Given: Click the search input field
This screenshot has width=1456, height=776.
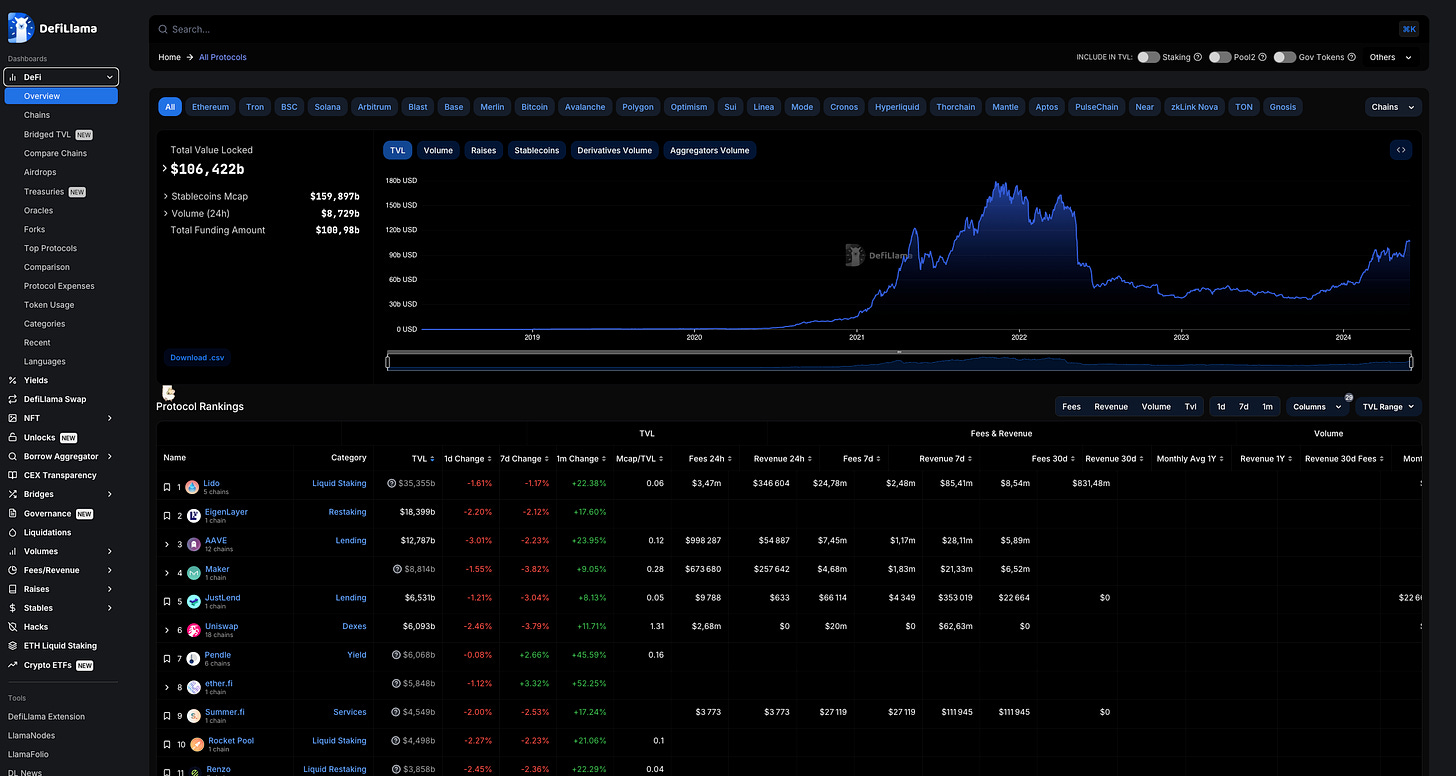Looking at the screenshot, I should [x=782, y=30].
